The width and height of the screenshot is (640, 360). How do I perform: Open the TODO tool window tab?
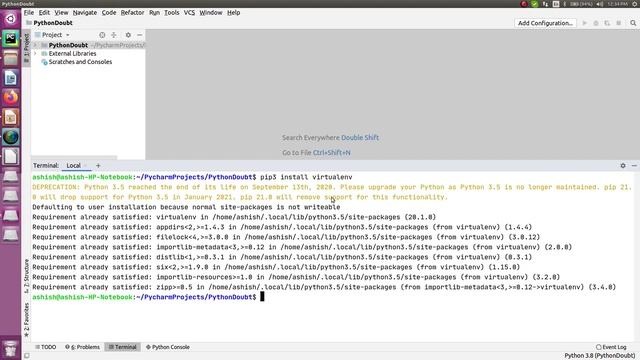point(46,347)
